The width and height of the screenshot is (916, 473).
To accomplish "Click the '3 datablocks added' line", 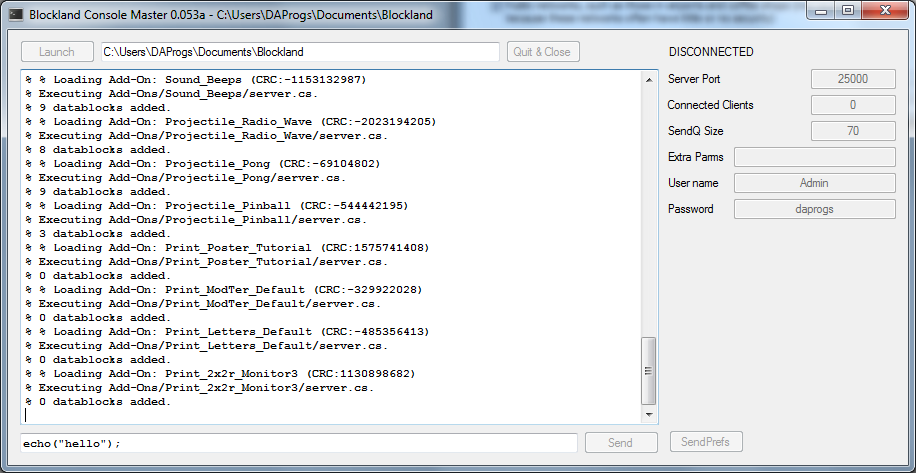I will coord(98,234).
